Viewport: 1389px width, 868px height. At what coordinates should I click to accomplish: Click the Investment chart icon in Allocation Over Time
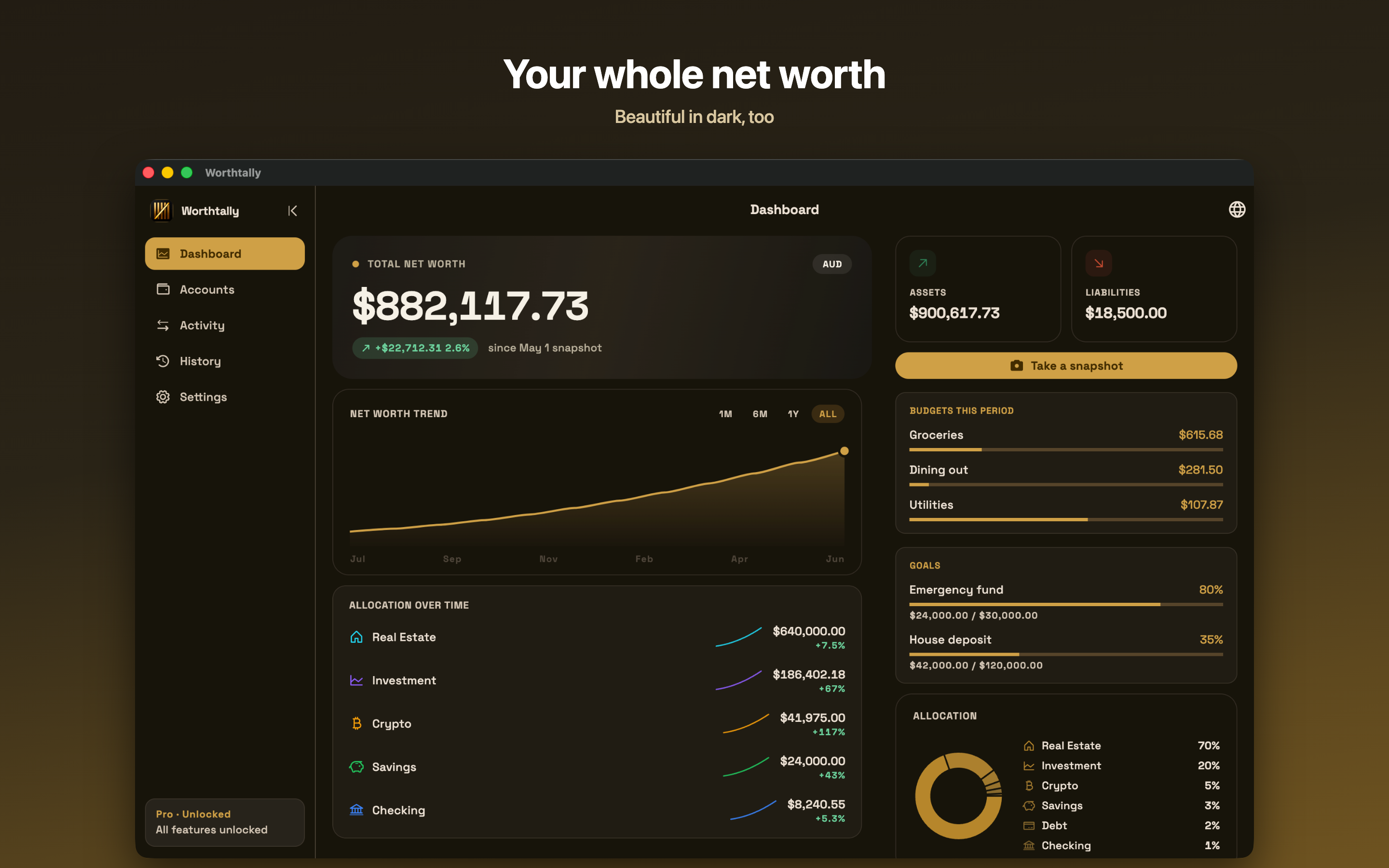click(x=356, y=680)
